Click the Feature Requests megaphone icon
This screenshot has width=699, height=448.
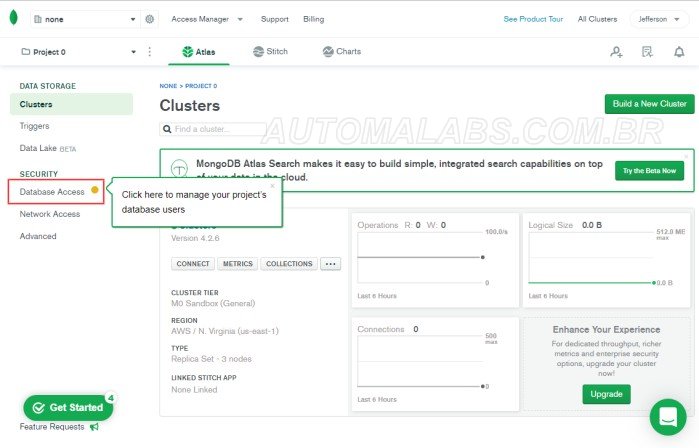click(94, 427)
